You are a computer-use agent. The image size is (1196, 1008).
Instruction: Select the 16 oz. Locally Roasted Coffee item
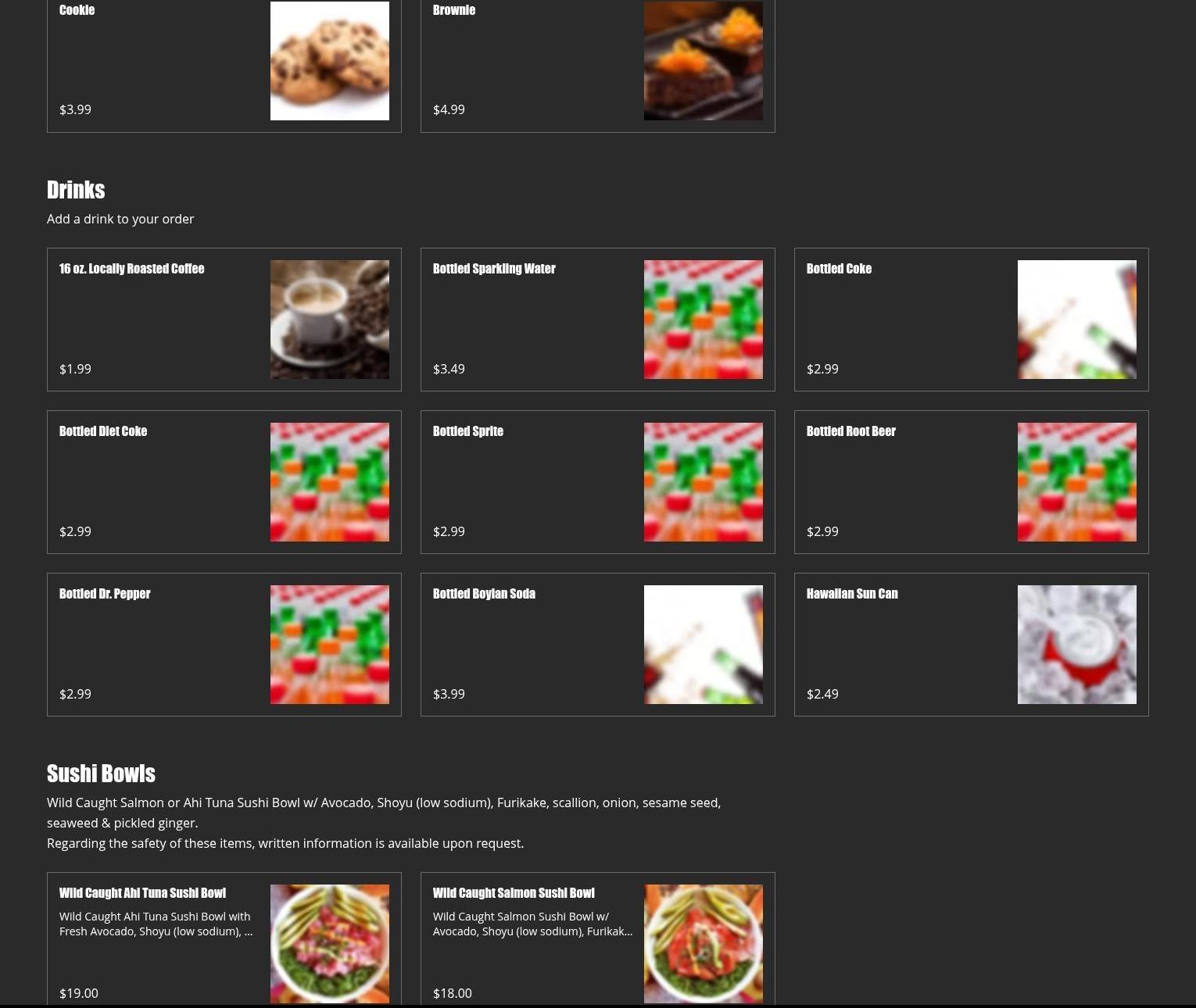[224, 320]
